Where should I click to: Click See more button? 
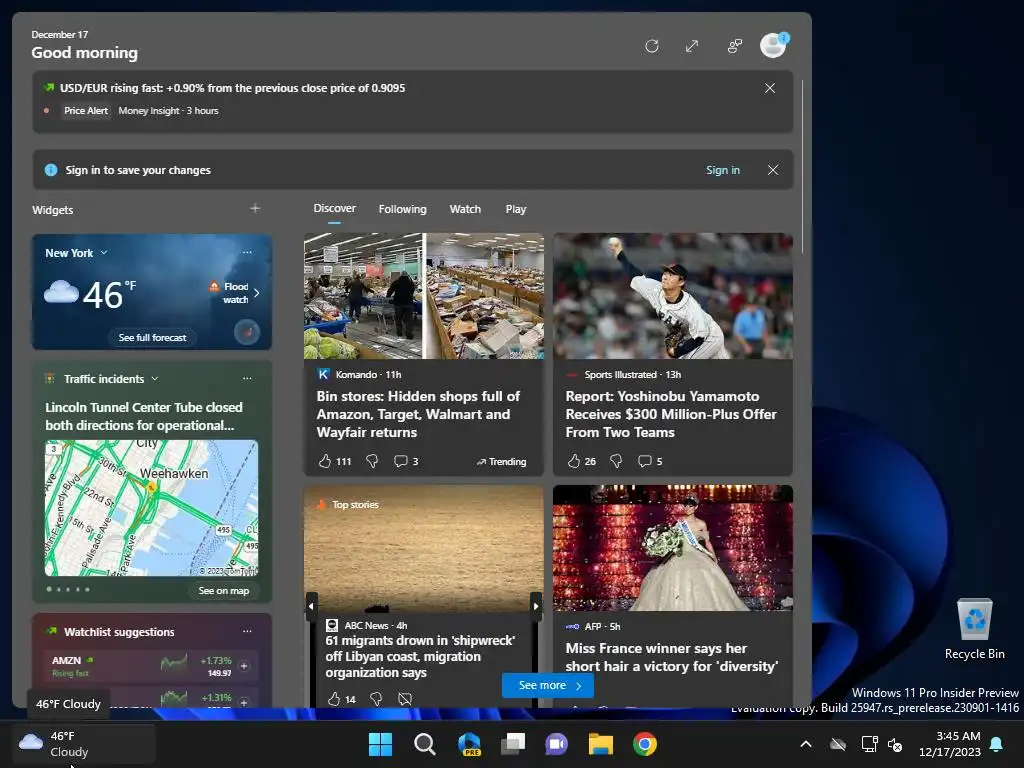tap(548, 685)
